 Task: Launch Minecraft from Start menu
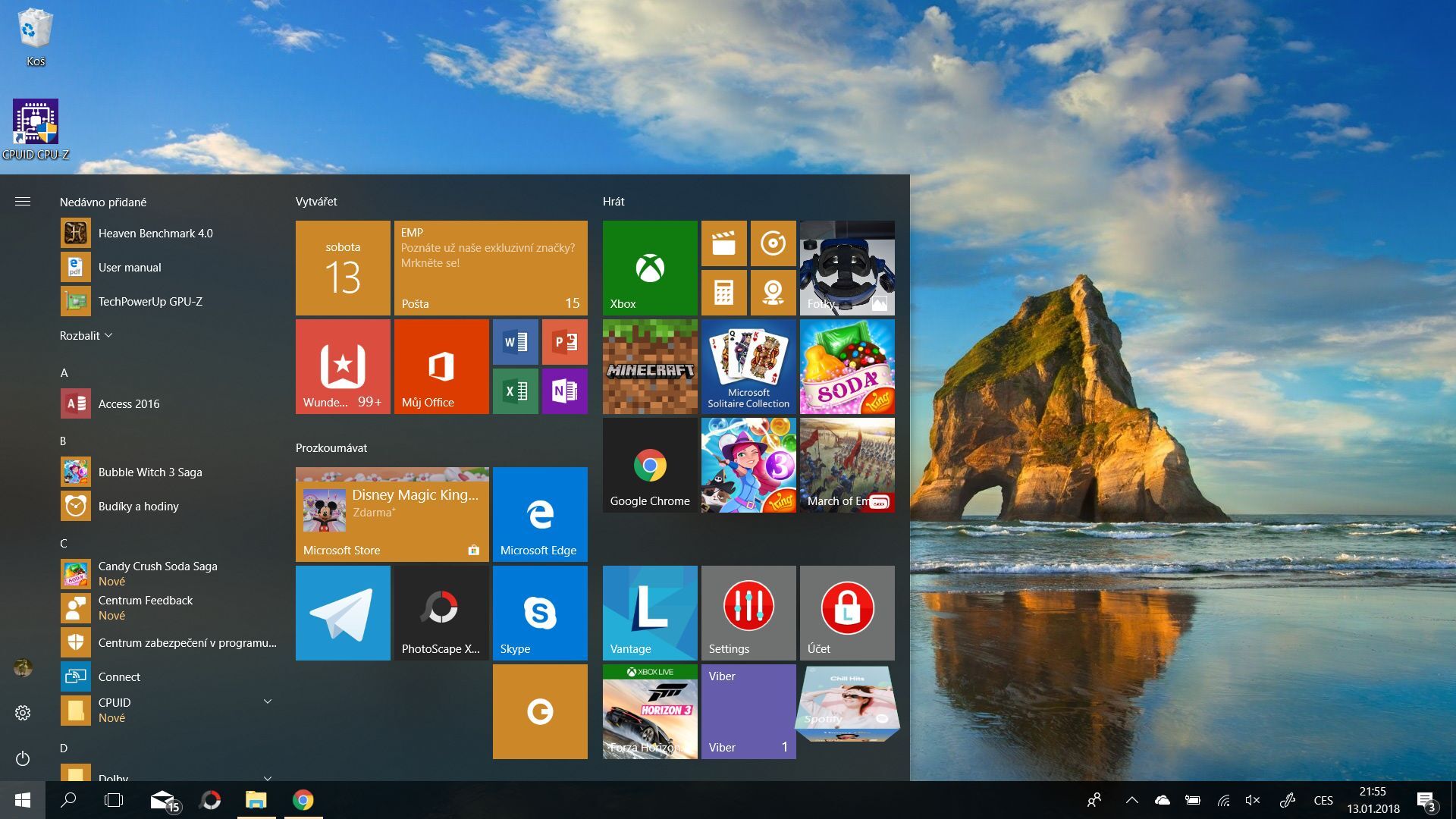(649, 366)
